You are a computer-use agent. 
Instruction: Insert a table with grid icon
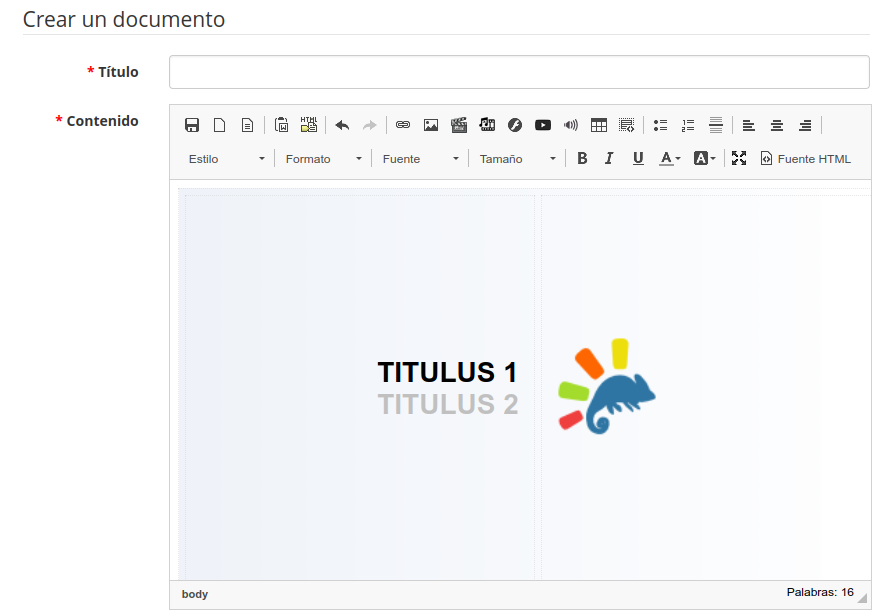click(x=599, y=125)
